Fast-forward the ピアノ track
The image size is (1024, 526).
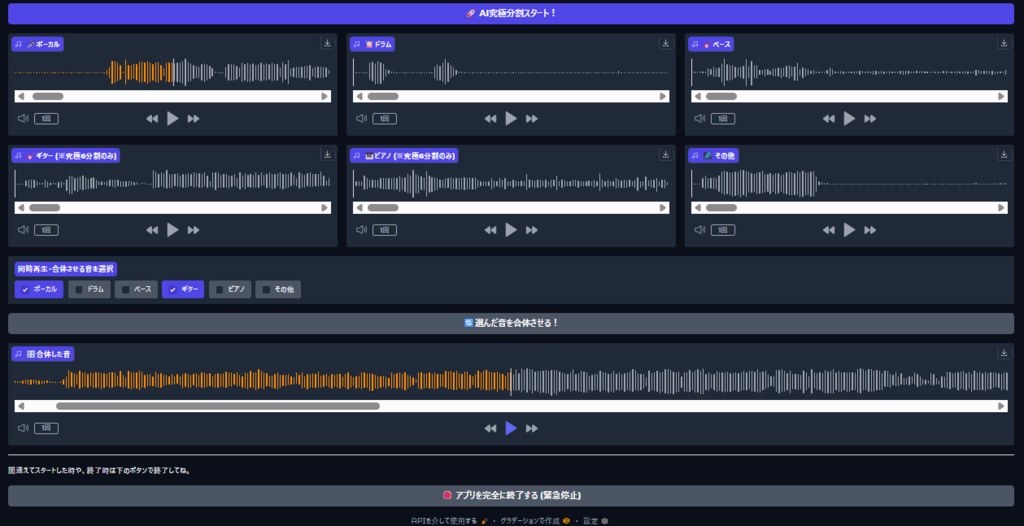(x=532, y=230)
